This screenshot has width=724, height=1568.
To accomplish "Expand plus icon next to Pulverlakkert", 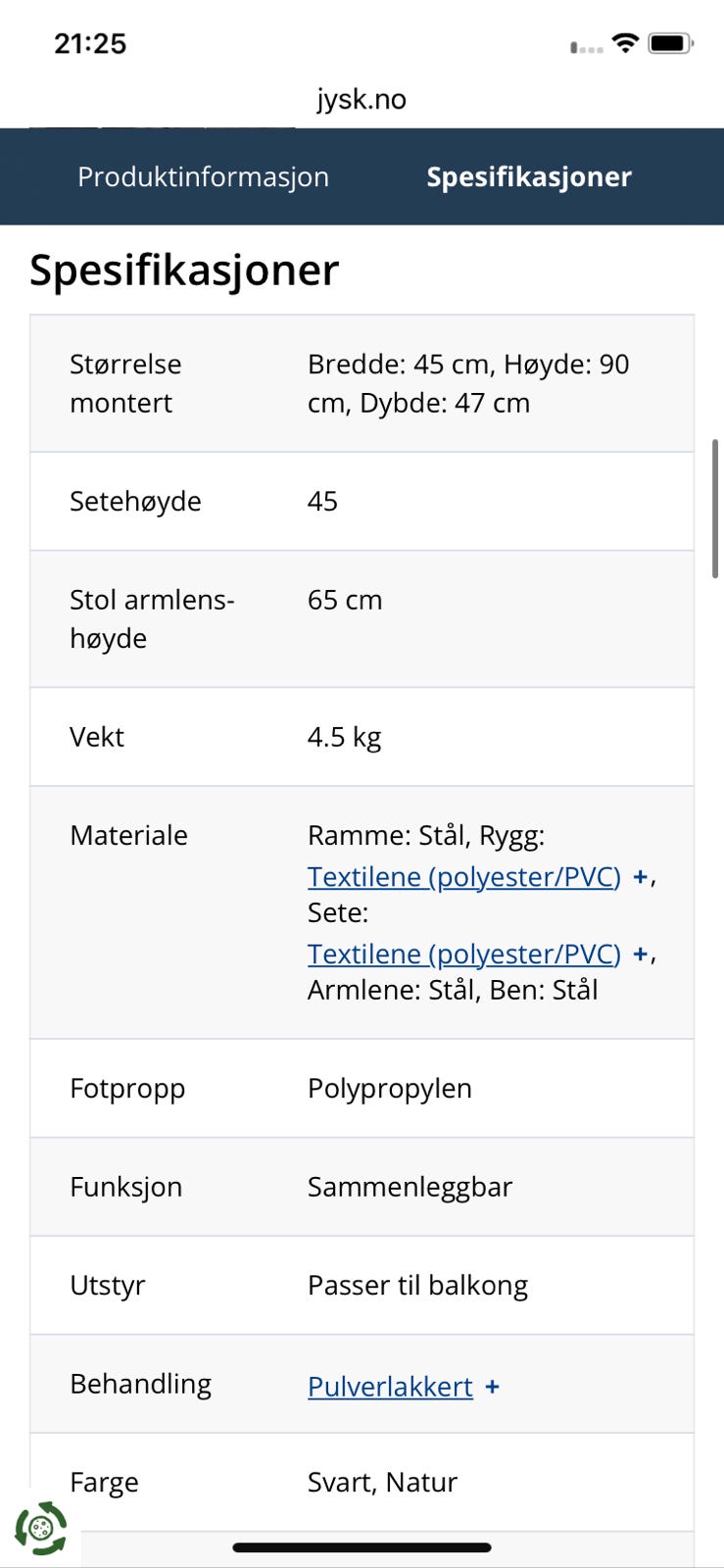I will [x=492, y=1387].
